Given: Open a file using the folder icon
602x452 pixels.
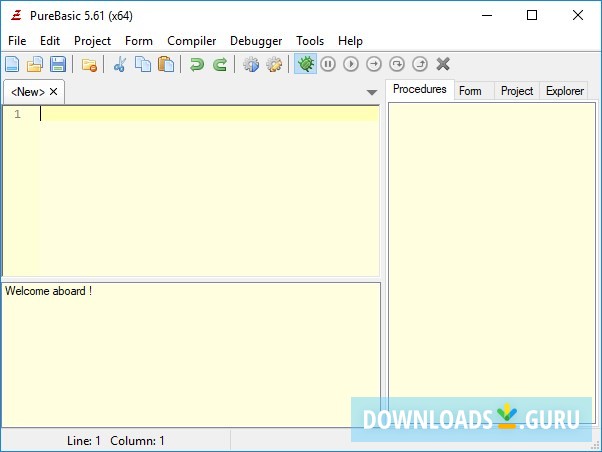Looking at the screenshot, I should click(x=35, y=64).
